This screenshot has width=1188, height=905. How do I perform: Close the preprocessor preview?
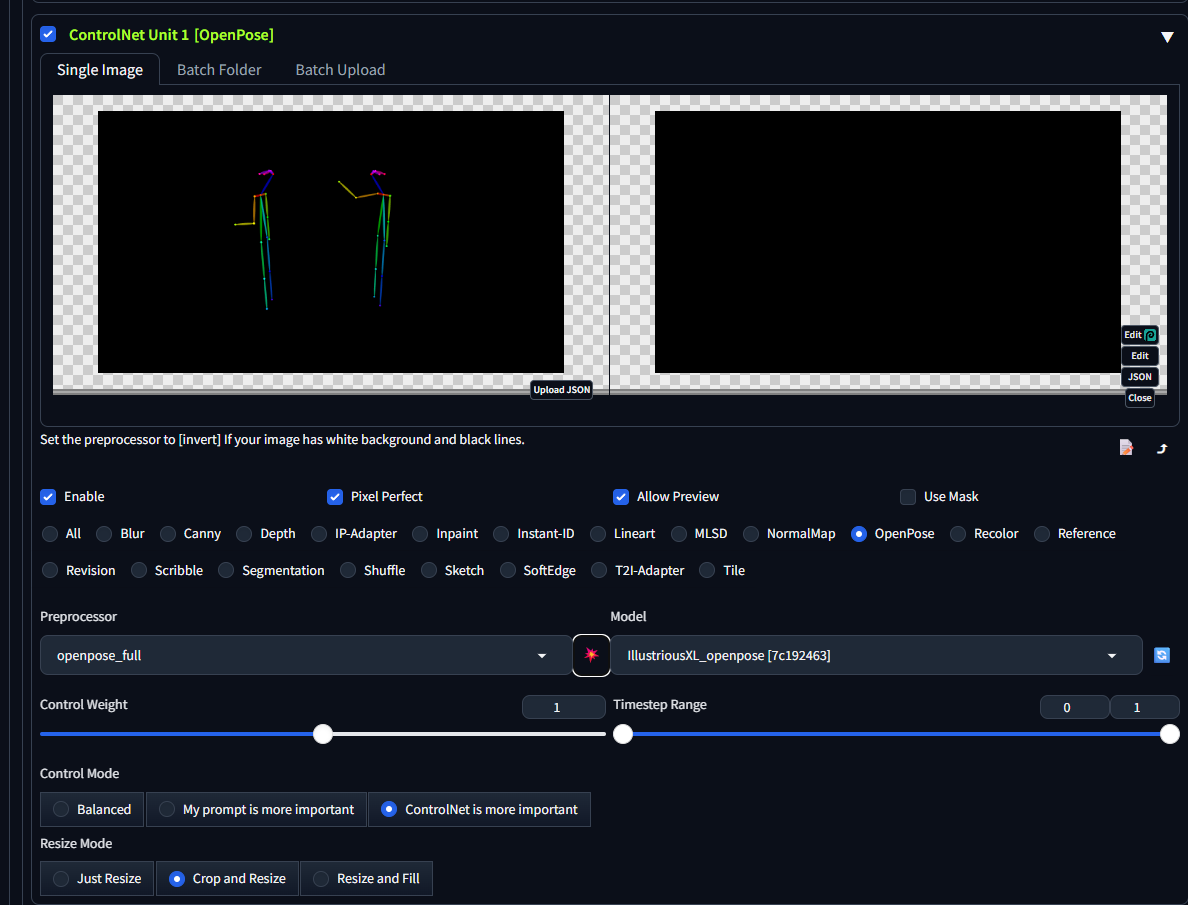pyautogui.click(x=1140, y=398)
